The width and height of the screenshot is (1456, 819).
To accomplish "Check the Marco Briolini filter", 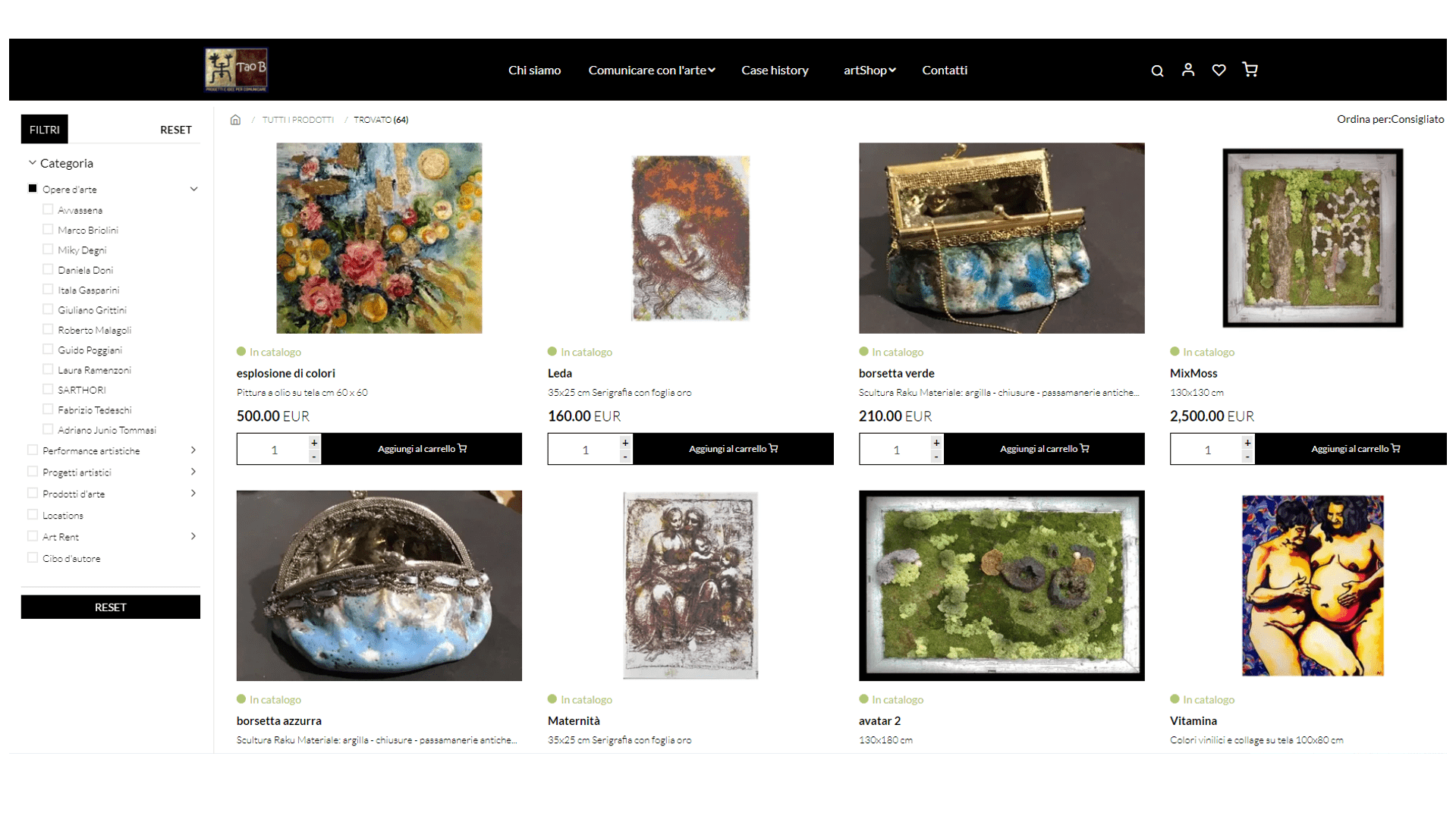I will click(48, 229).
